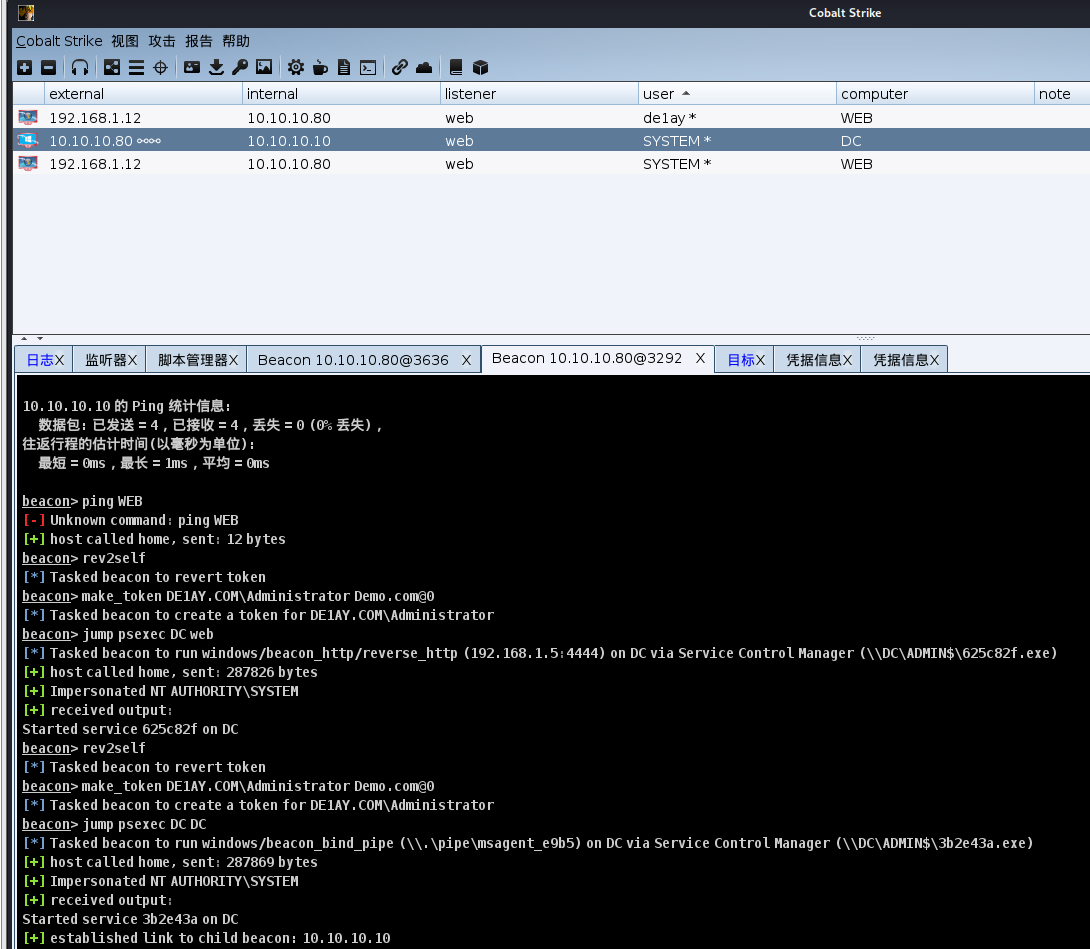1090x949 pixels.
Task: Click the up arrow on panel divider
Action: click(24, 339)
